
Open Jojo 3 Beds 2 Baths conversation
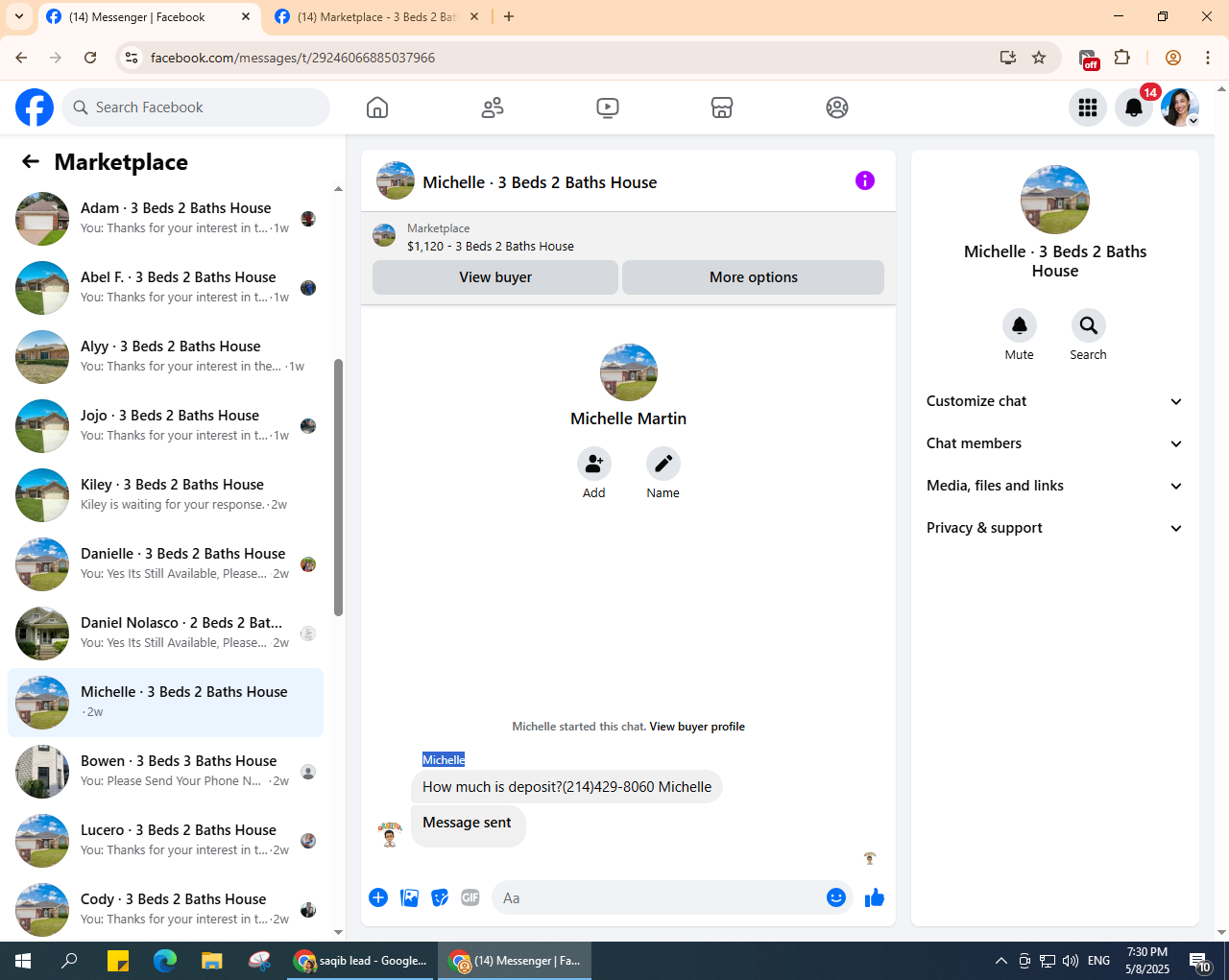(x=165, y=426)
